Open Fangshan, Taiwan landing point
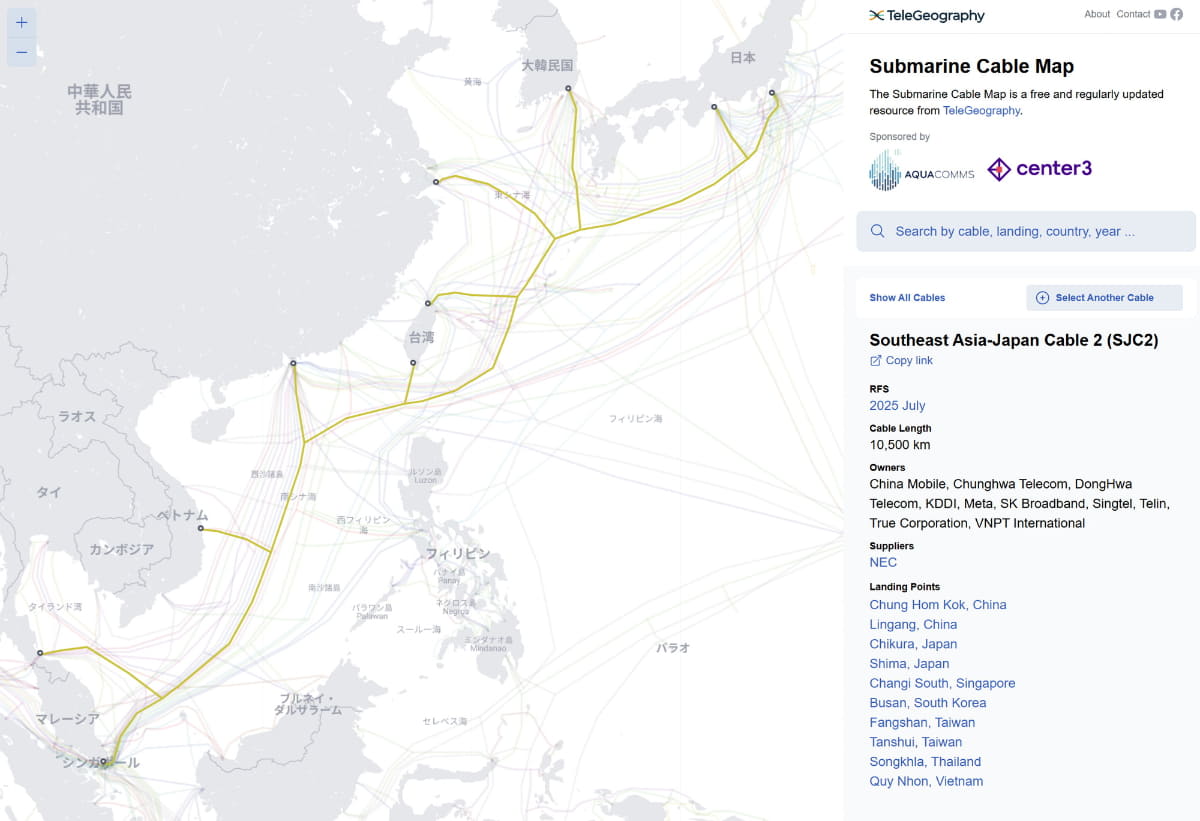The image size is (1200, 821). pyautogui.click(x=922, y=722)
